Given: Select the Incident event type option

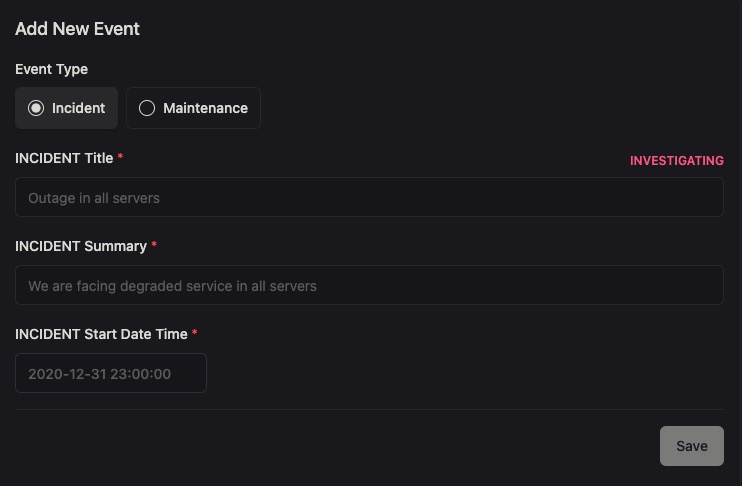Looking at the screenshot, I should [66, 108].
